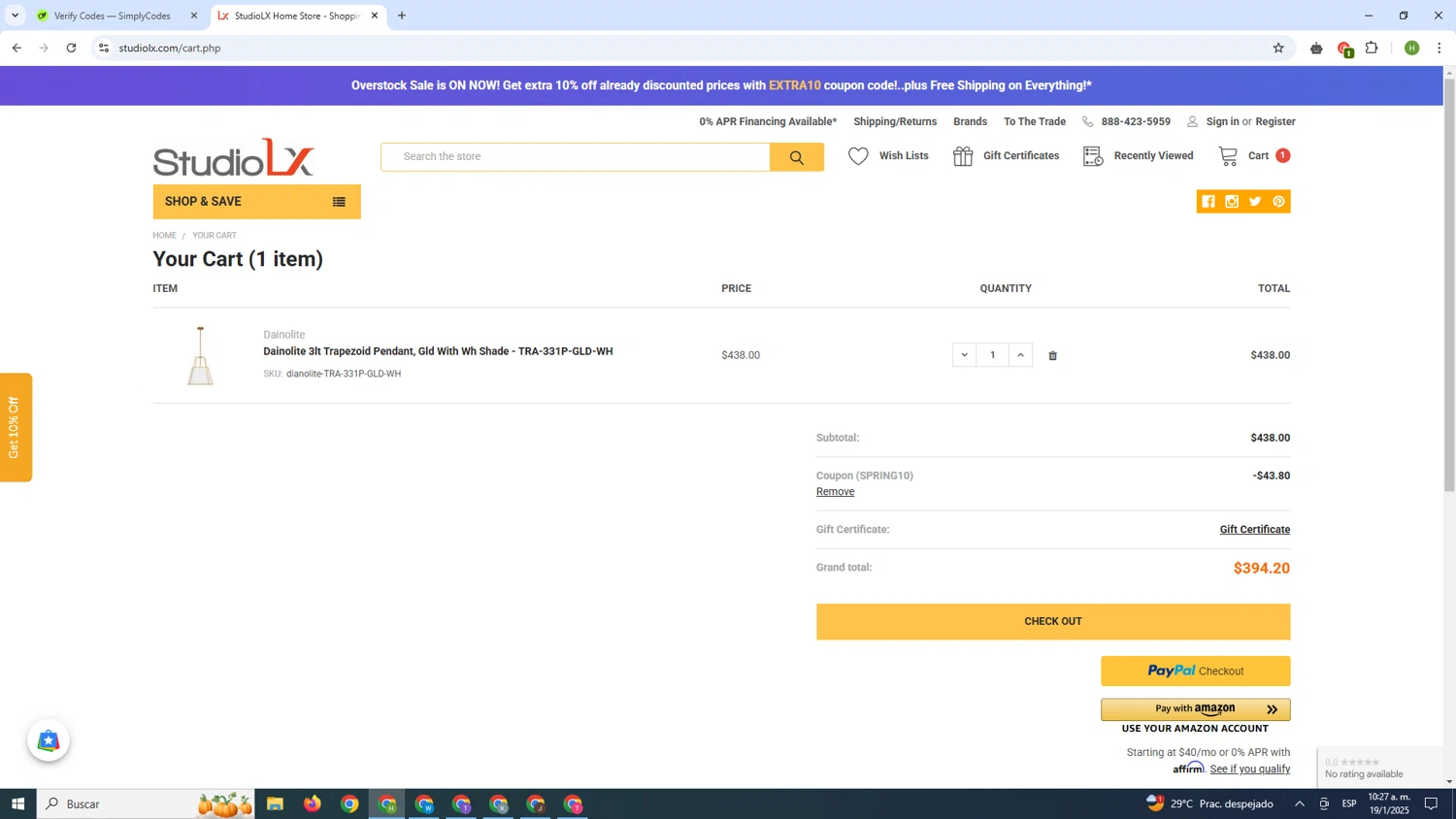The height and width of the screenshot is (819, 1456).
Task: Open File Explorer from taskbar
Action: pyautogui.click(x=275, y=803)
